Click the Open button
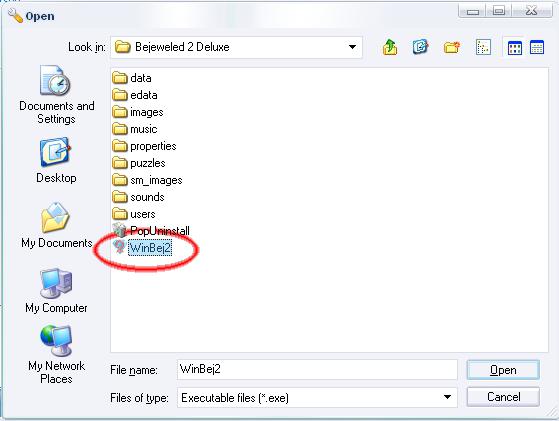 click(x=503, y=370)
